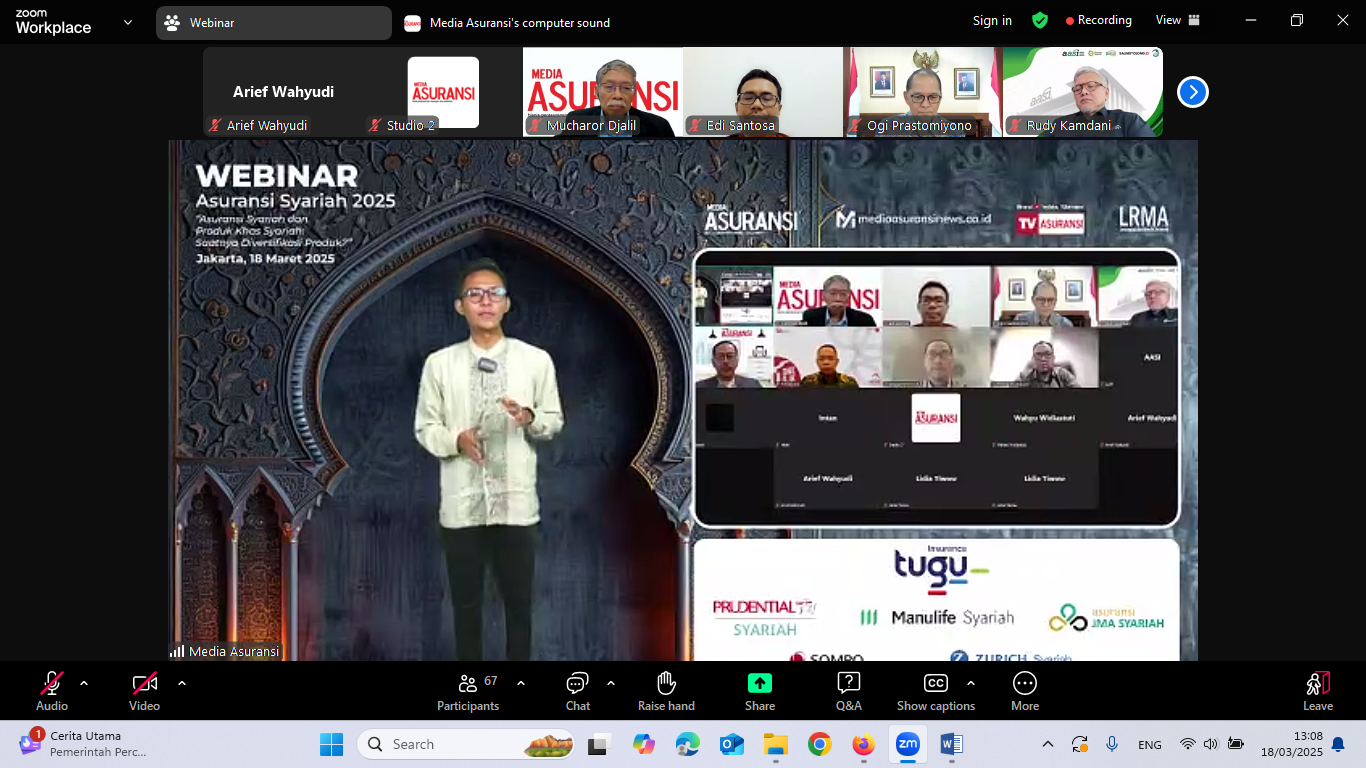
Task: Open the Wi-Fi network settings icon
Action: click(1188, 744)
